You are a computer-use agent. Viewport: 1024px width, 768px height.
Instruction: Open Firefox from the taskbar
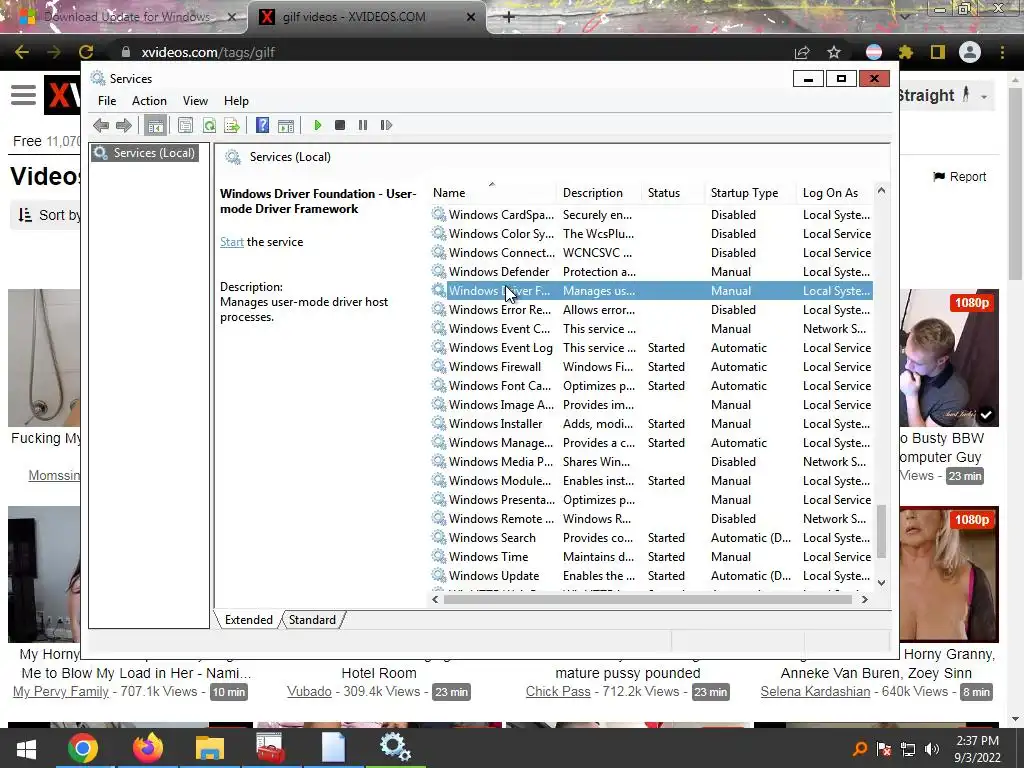[x=148, y=748]
